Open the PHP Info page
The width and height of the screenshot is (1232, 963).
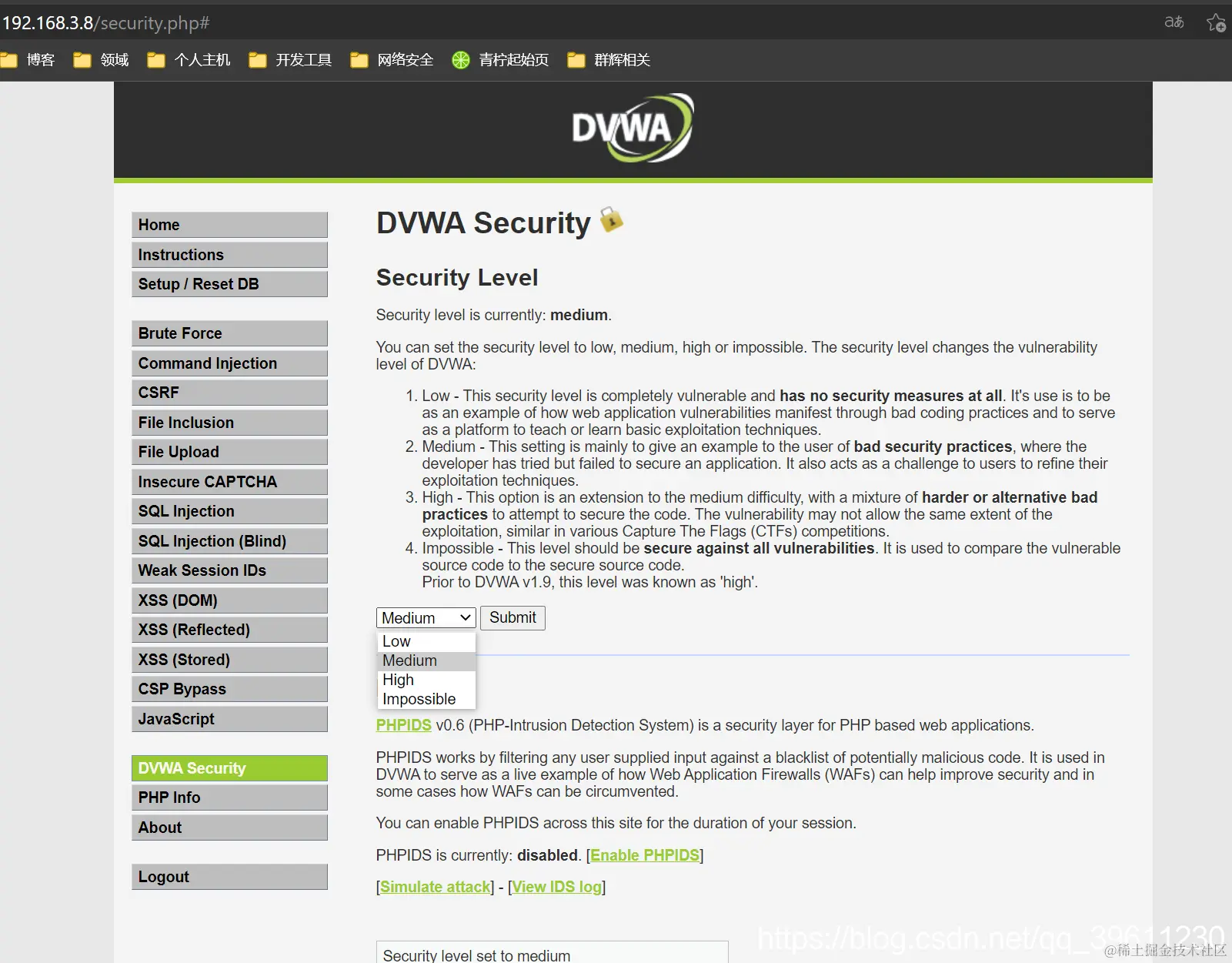pyautogui.click(x=229, y=797)
